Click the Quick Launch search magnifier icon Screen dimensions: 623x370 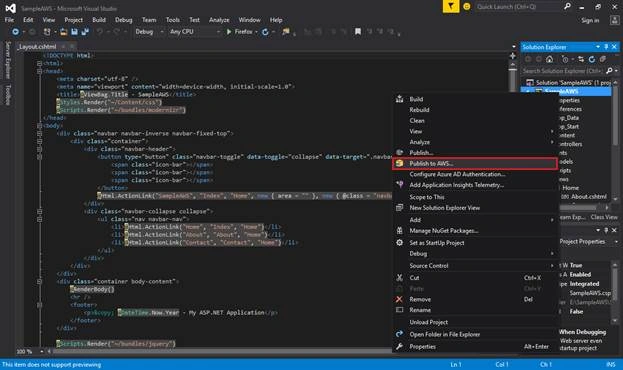coord(567,6)
